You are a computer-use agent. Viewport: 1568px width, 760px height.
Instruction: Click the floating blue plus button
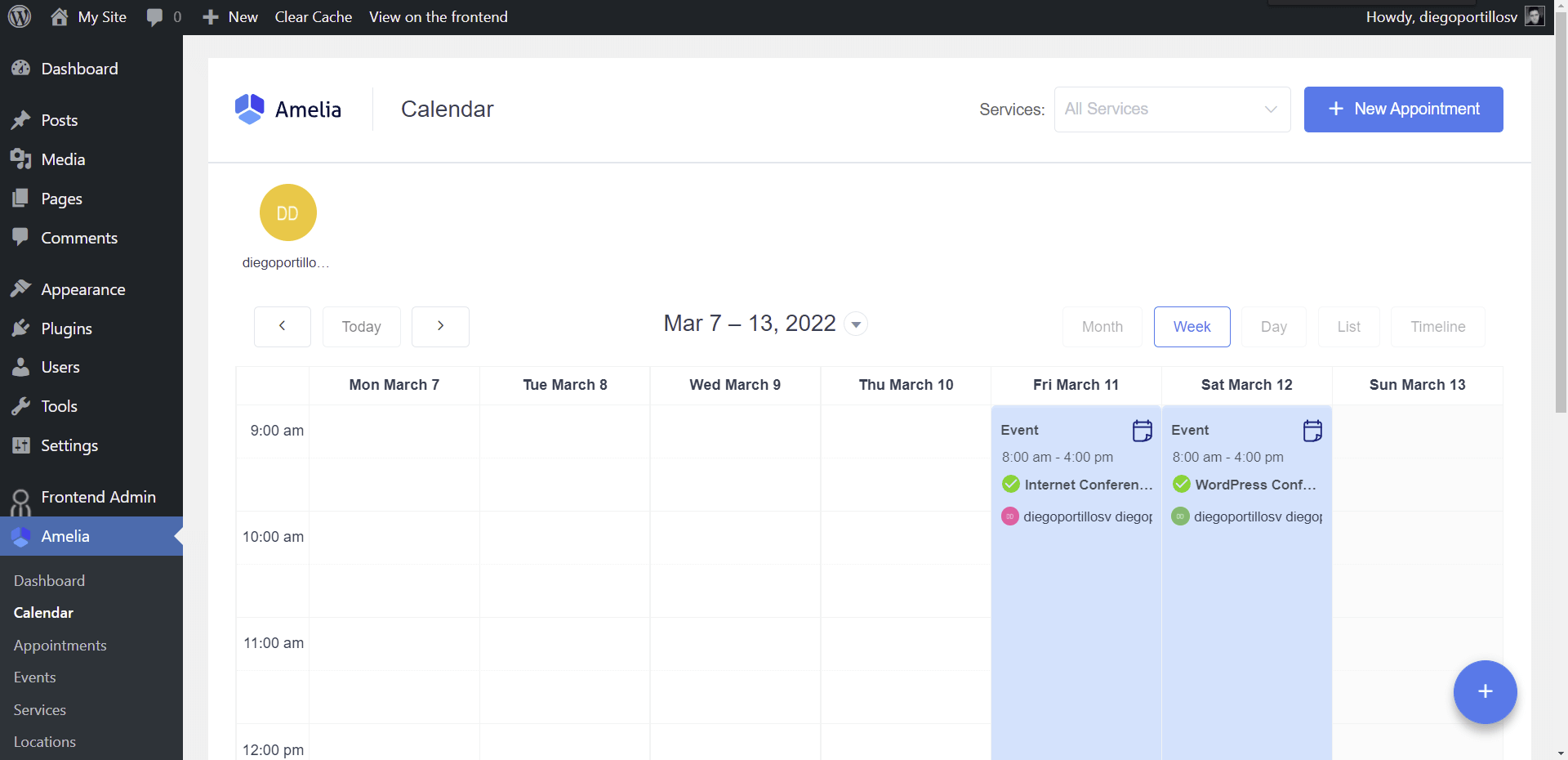click(x=1484, y=691)
